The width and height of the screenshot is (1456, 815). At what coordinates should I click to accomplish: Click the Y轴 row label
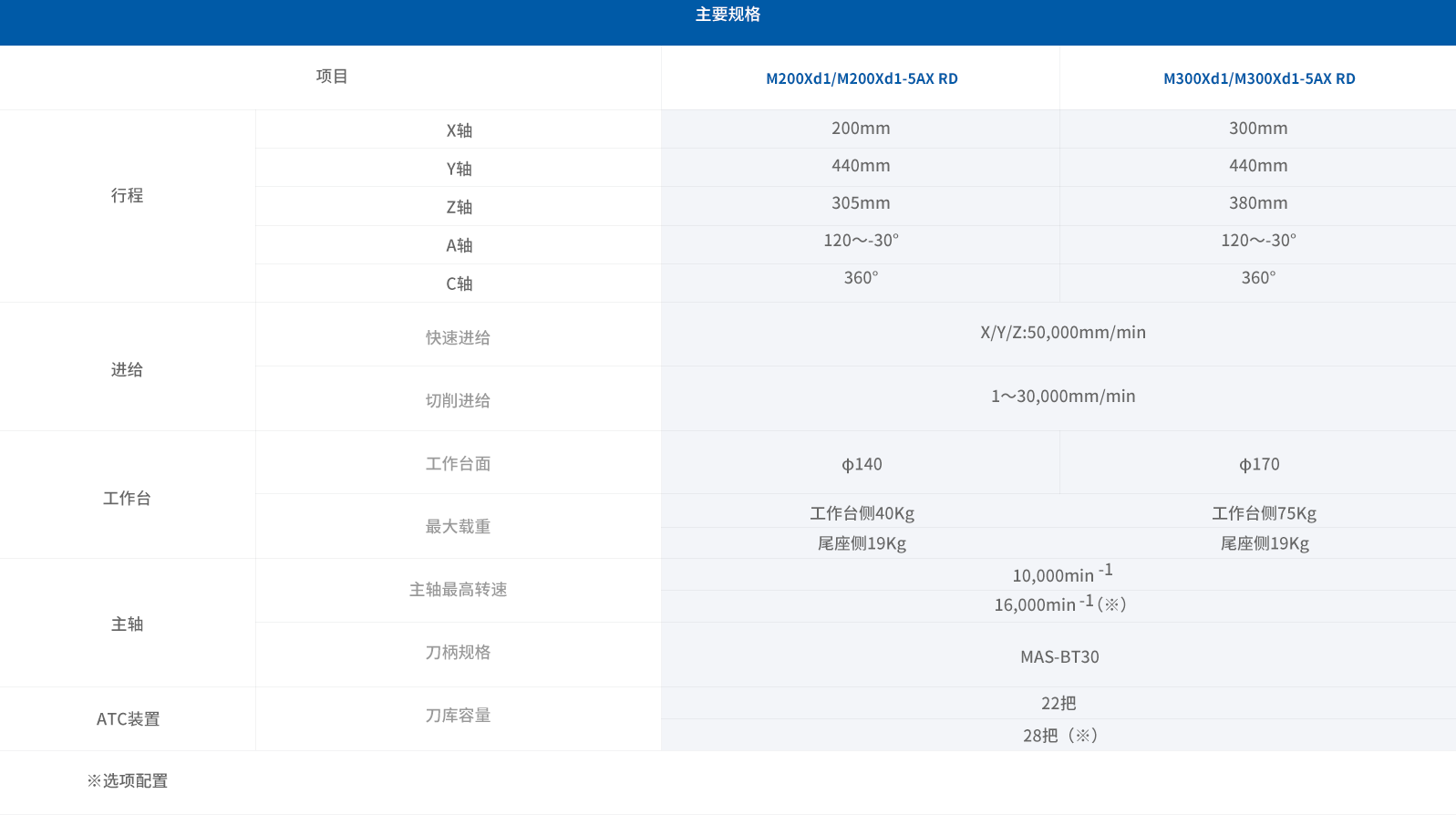pos(459,169)
